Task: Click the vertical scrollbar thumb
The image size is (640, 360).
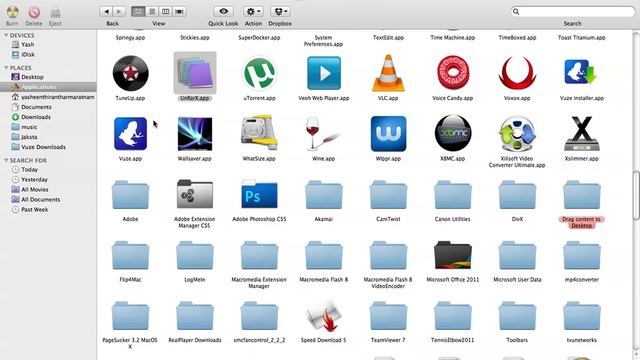Action: tap(636, 196)
